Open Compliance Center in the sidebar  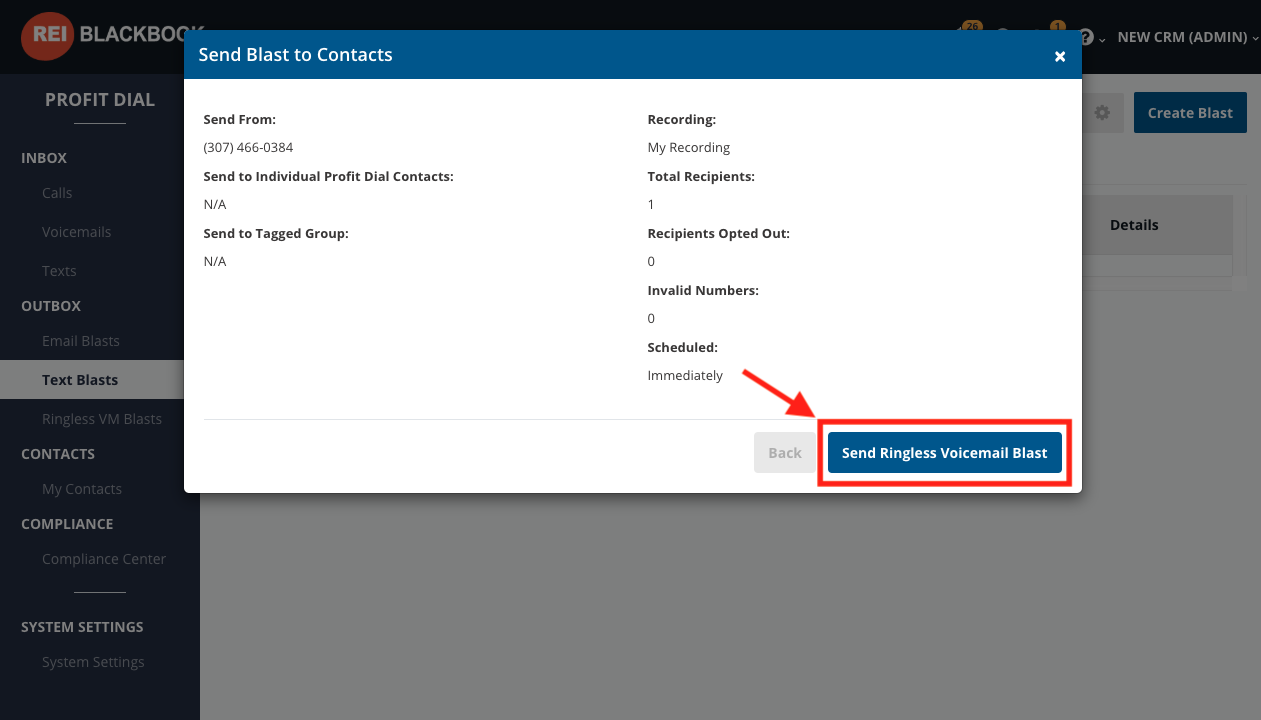coord(103,559)
